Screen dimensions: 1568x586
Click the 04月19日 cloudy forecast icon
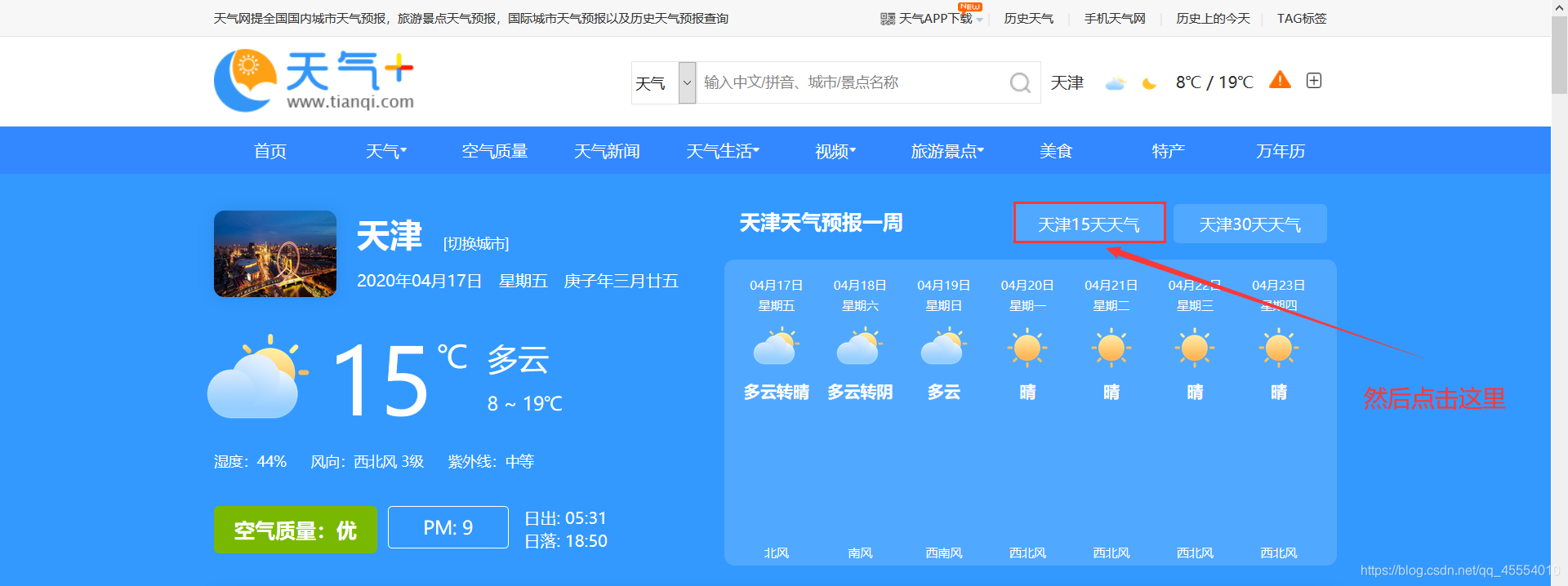943,346
